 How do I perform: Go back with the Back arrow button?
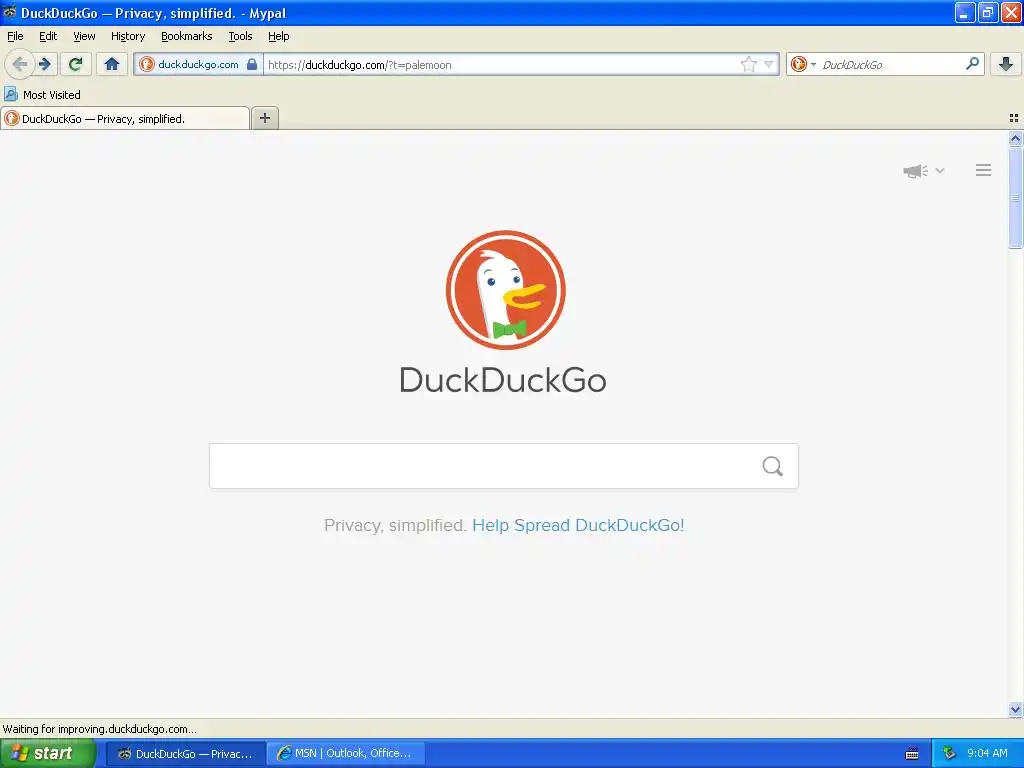(x=20, y=64)
